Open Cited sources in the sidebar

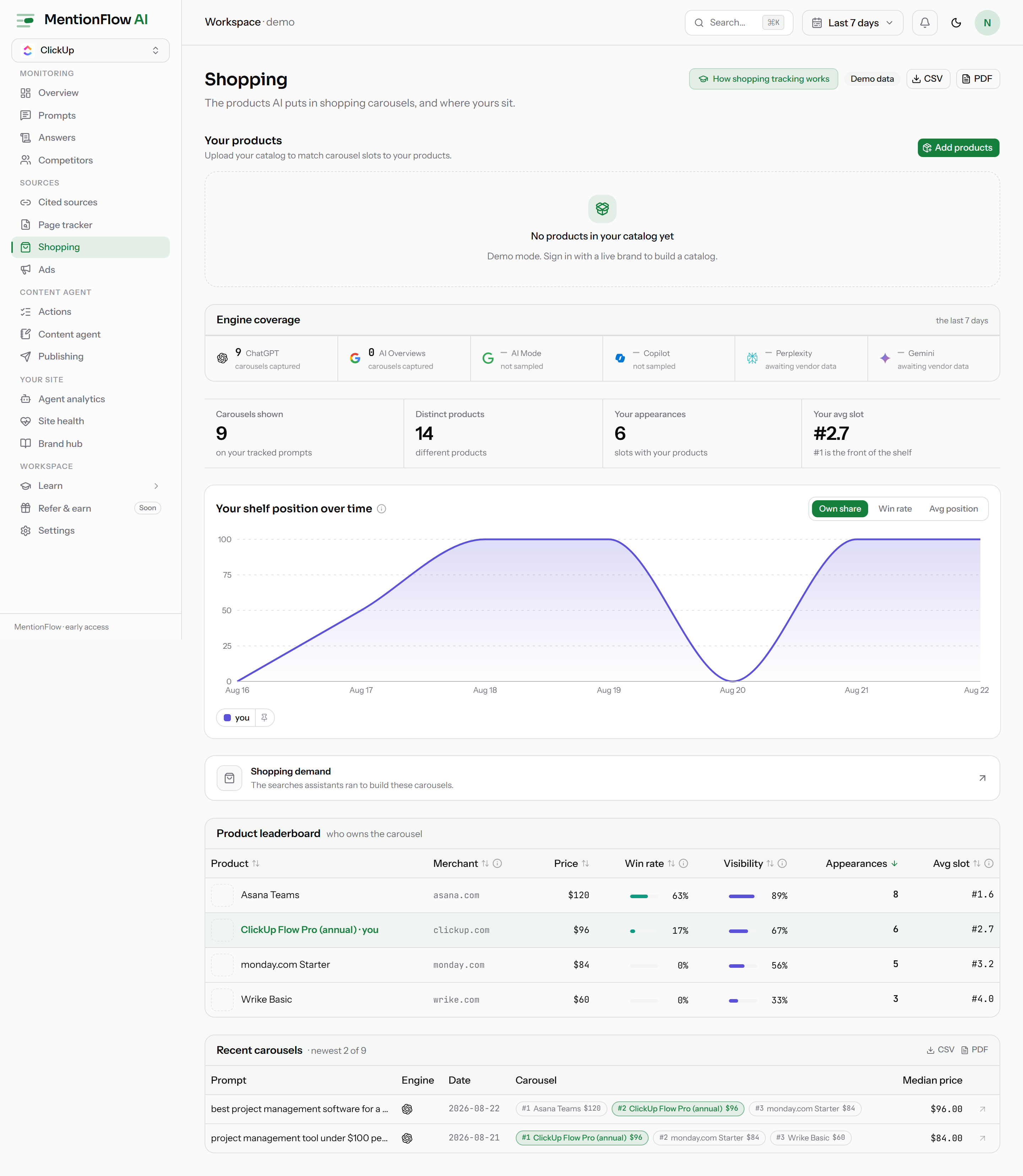tap(90, 202)
